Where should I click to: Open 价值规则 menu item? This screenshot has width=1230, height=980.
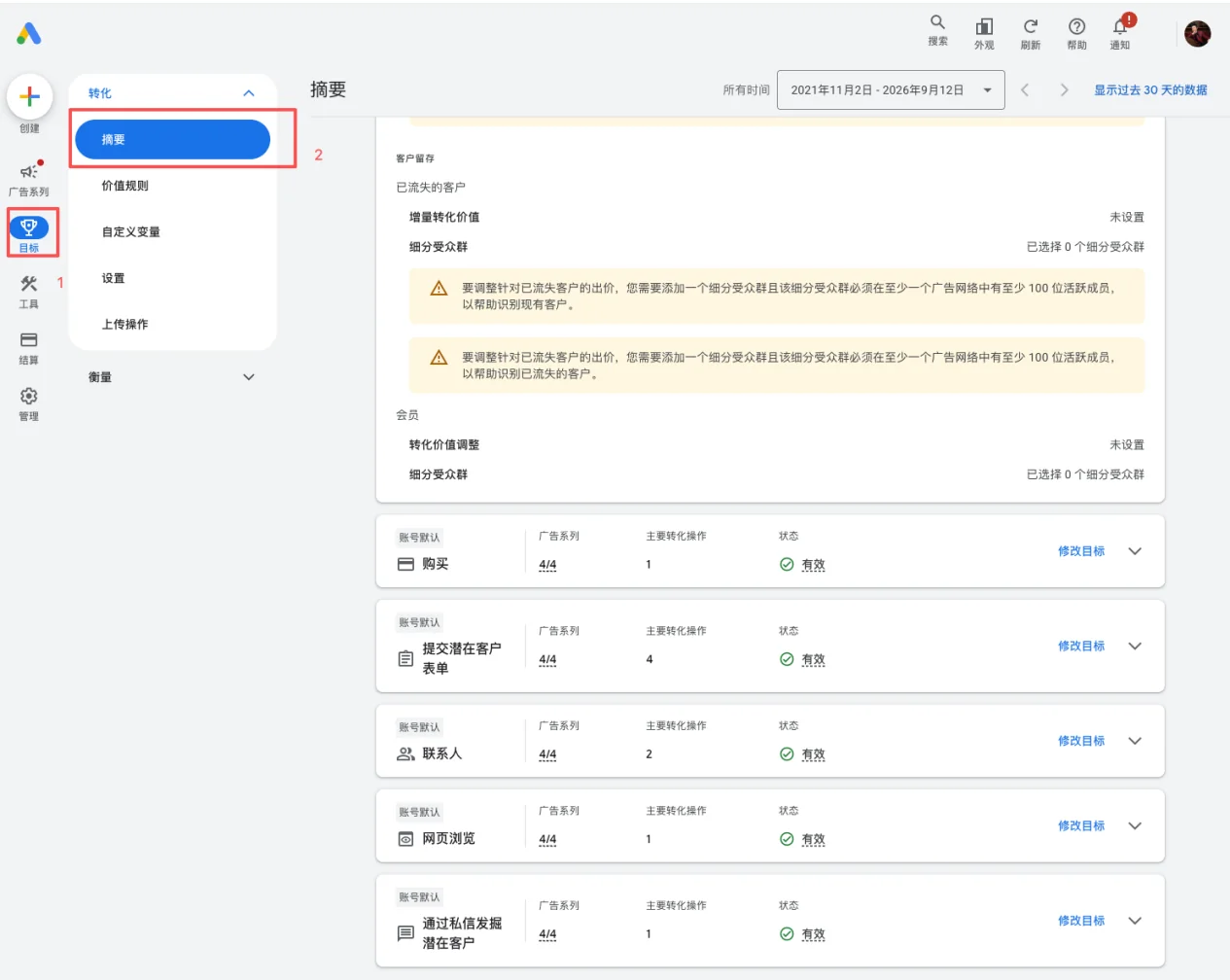tap(124, 186)
